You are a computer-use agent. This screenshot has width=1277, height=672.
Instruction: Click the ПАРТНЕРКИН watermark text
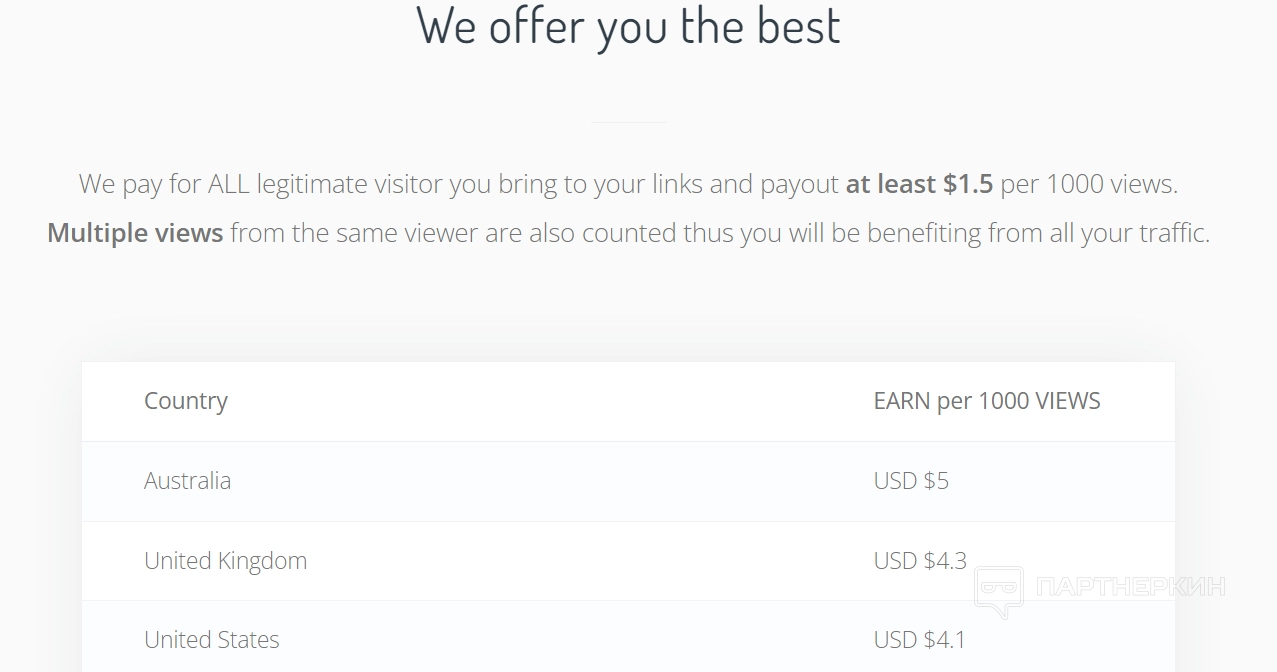tap(1130, 587)
